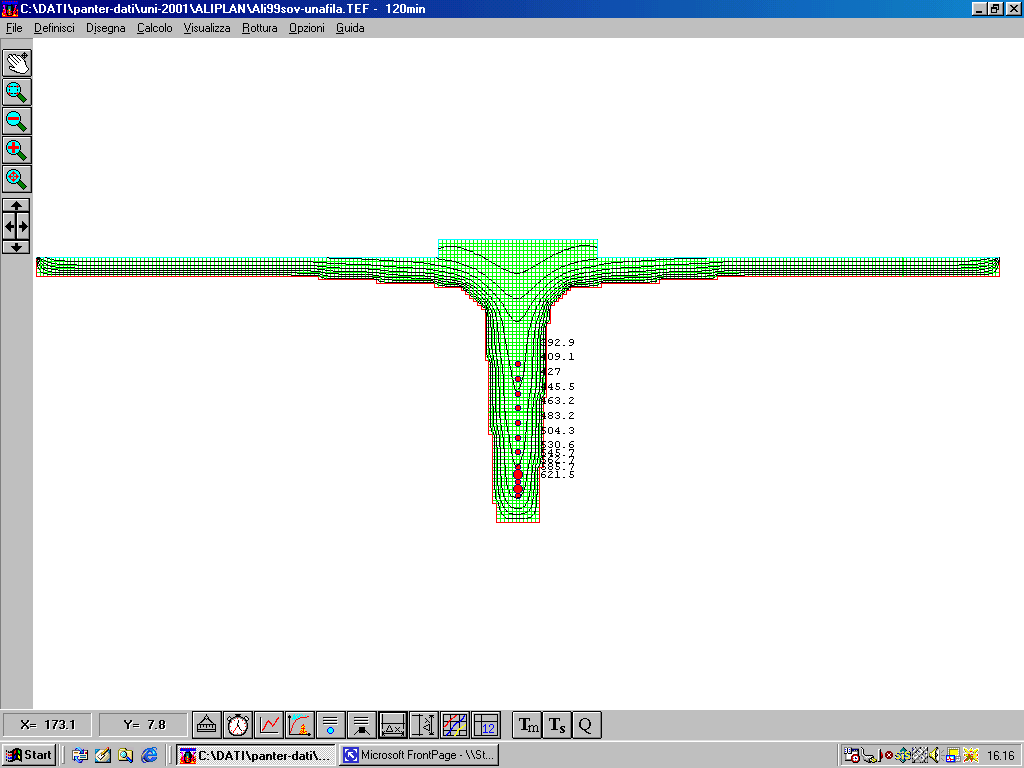The height and width of the screenshot is (768, 1024).
Task: Open the Visualizza menu
Action: (x=206, y=28)
